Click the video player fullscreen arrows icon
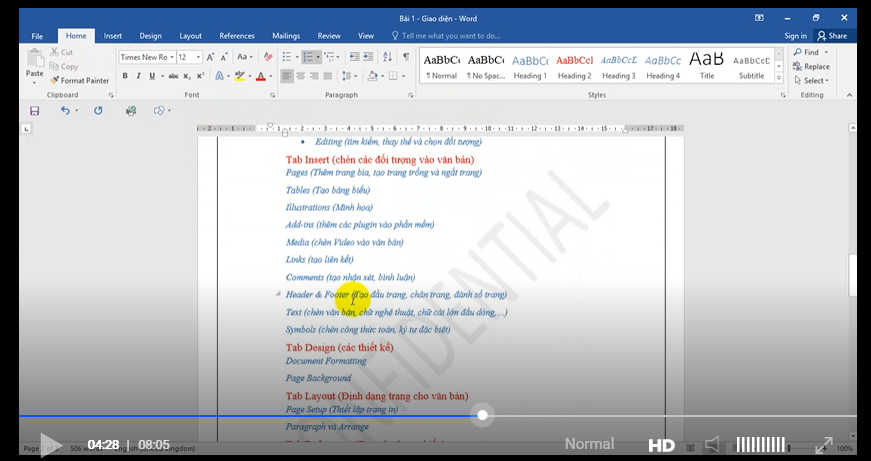 824,445
